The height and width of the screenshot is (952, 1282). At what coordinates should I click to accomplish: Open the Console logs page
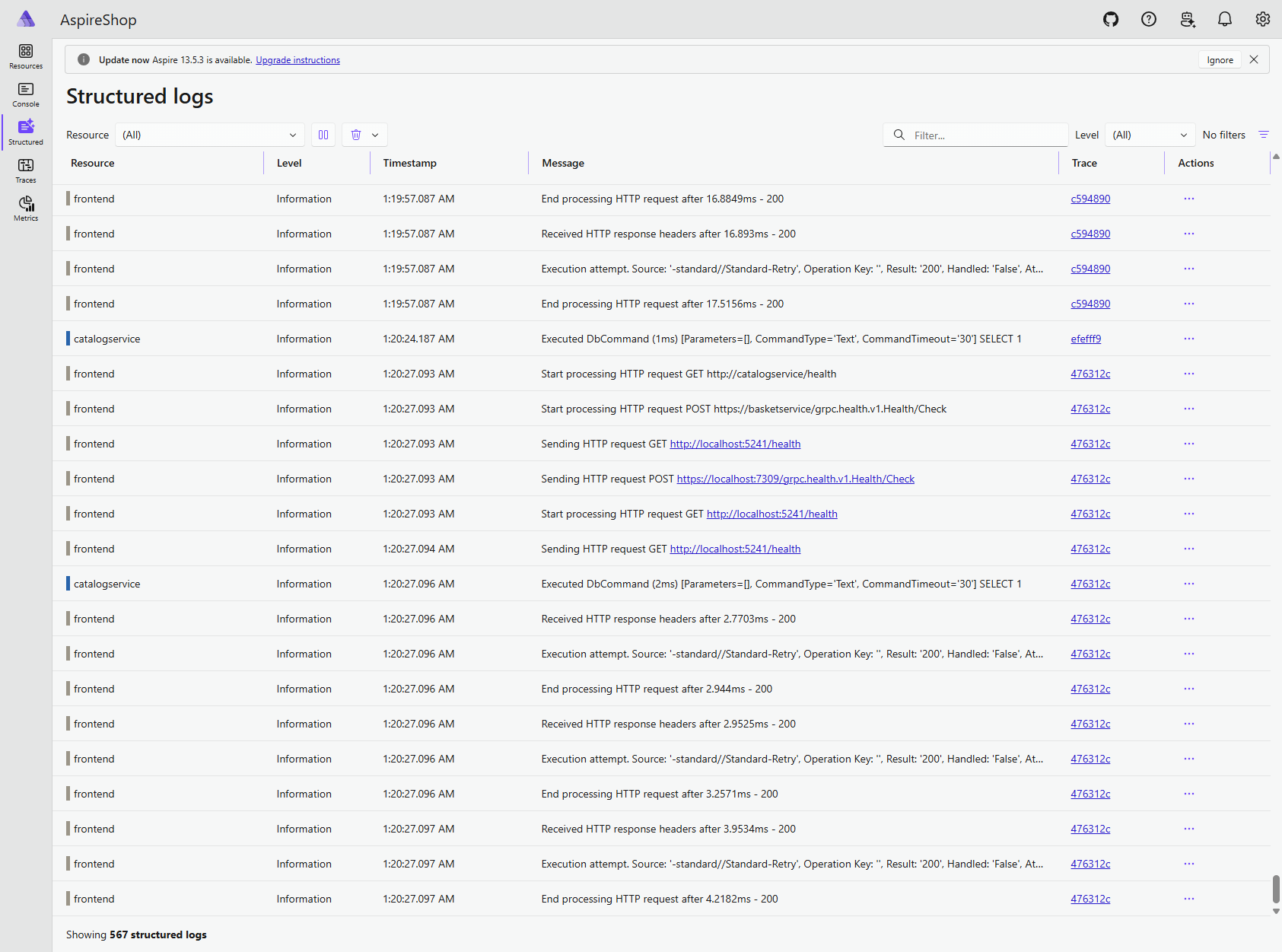click(26, 94)
